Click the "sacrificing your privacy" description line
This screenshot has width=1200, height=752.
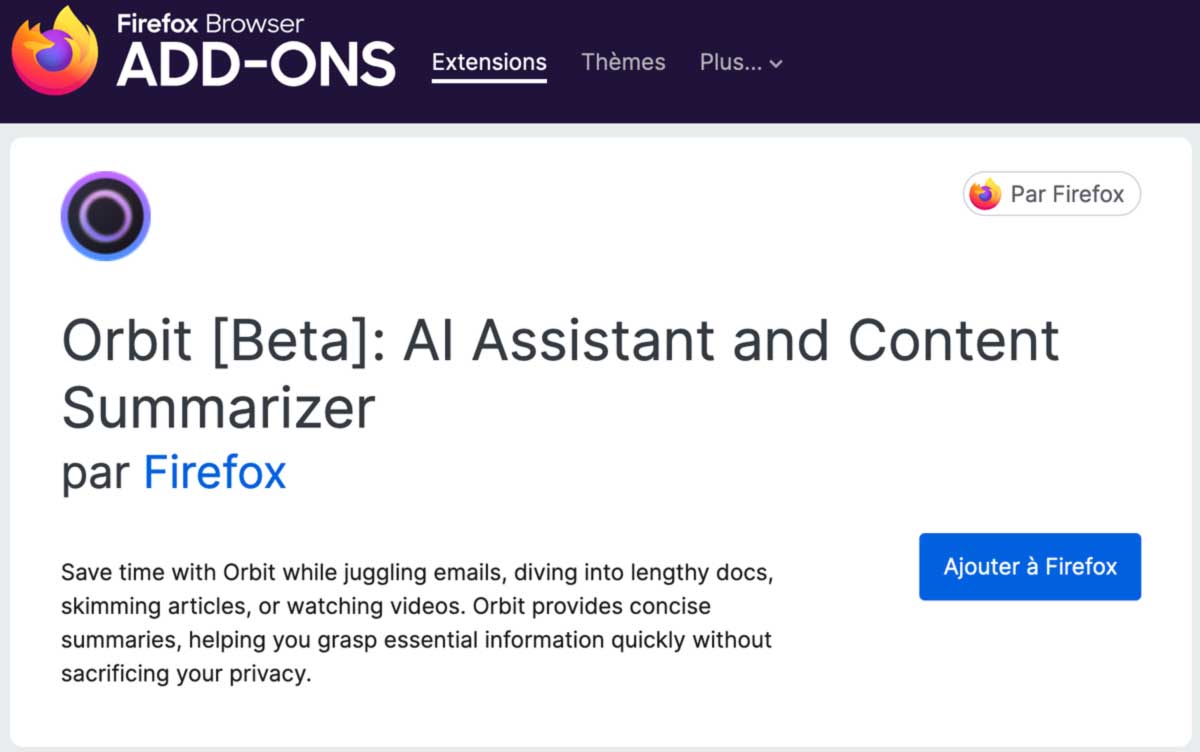(186, 674)
